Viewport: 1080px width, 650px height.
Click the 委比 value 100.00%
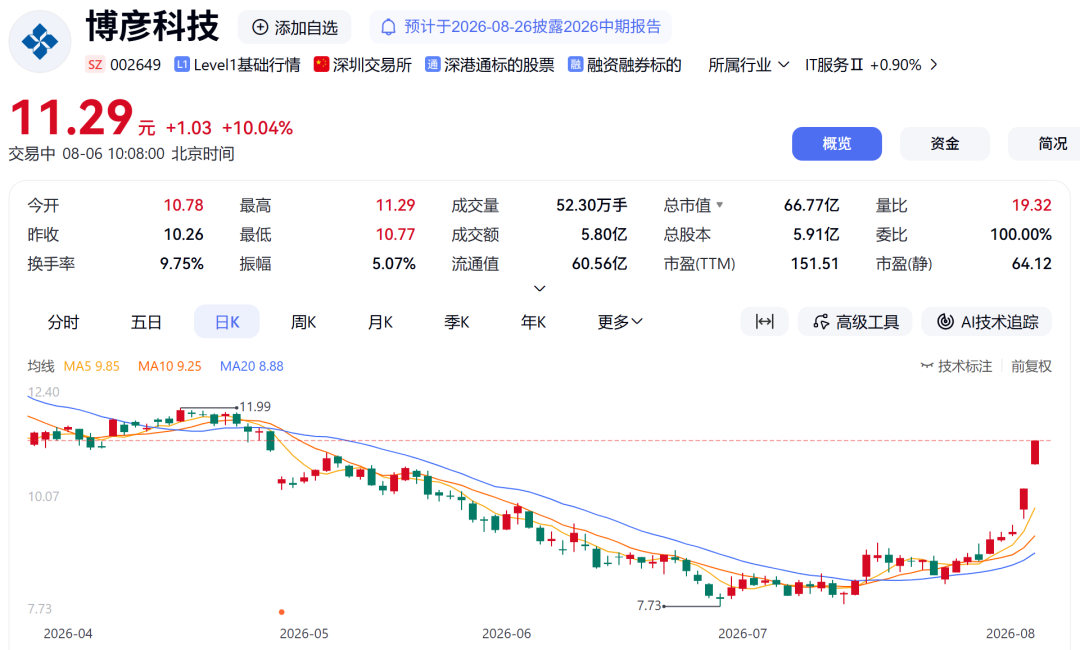(x=1021, y=235)
